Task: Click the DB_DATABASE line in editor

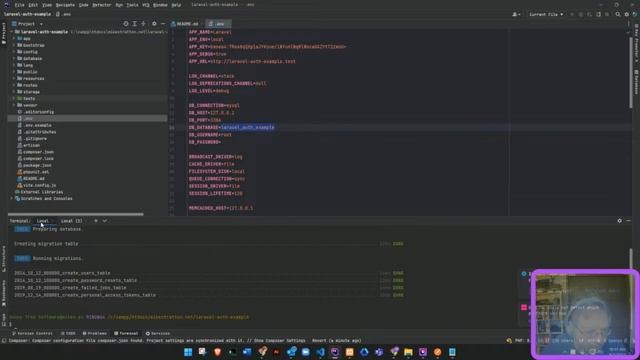Action: (x=231, y=127)
